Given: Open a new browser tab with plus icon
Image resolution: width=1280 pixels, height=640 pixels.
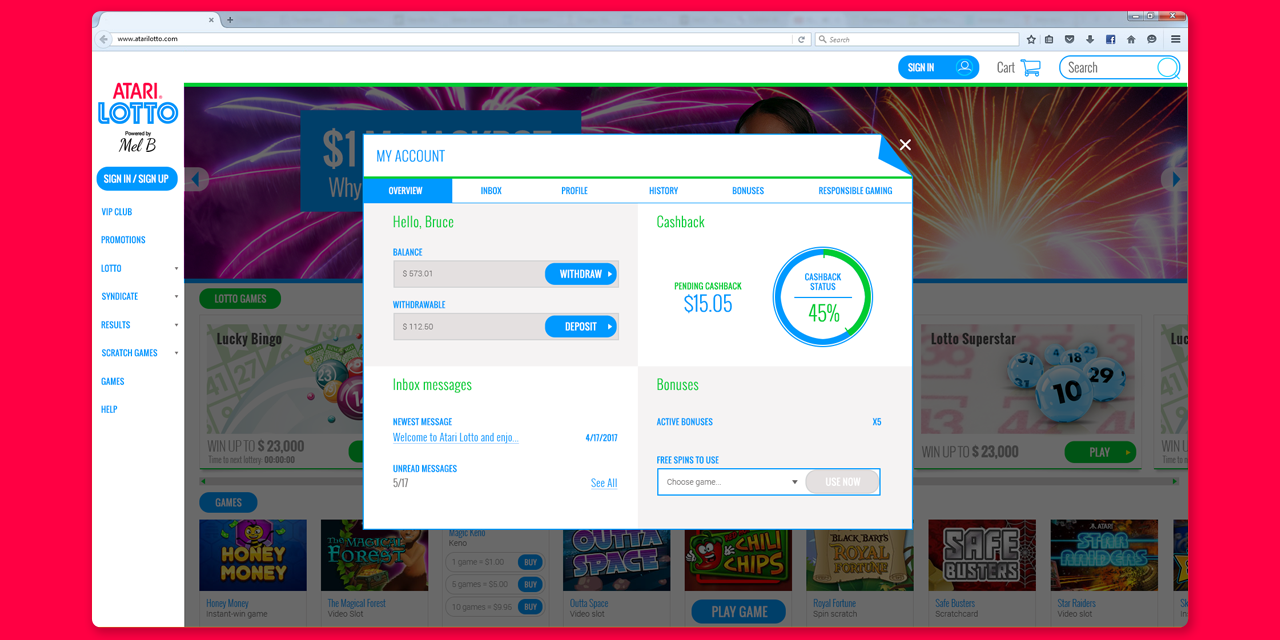Looking at the screenshot, I should tap(230, 20).
